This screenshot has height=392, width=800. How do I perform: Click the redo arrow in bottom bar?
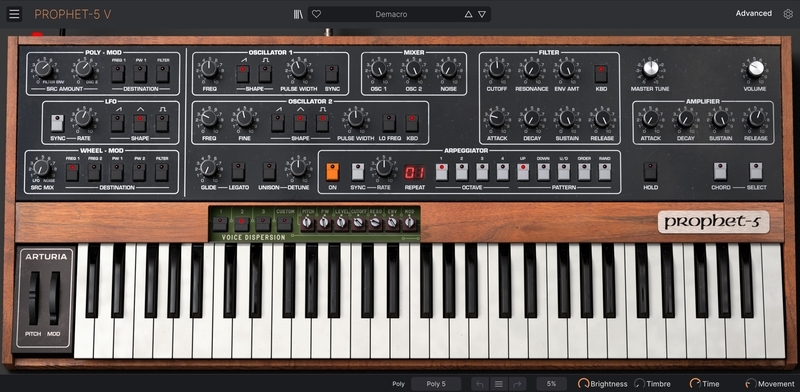517,384
